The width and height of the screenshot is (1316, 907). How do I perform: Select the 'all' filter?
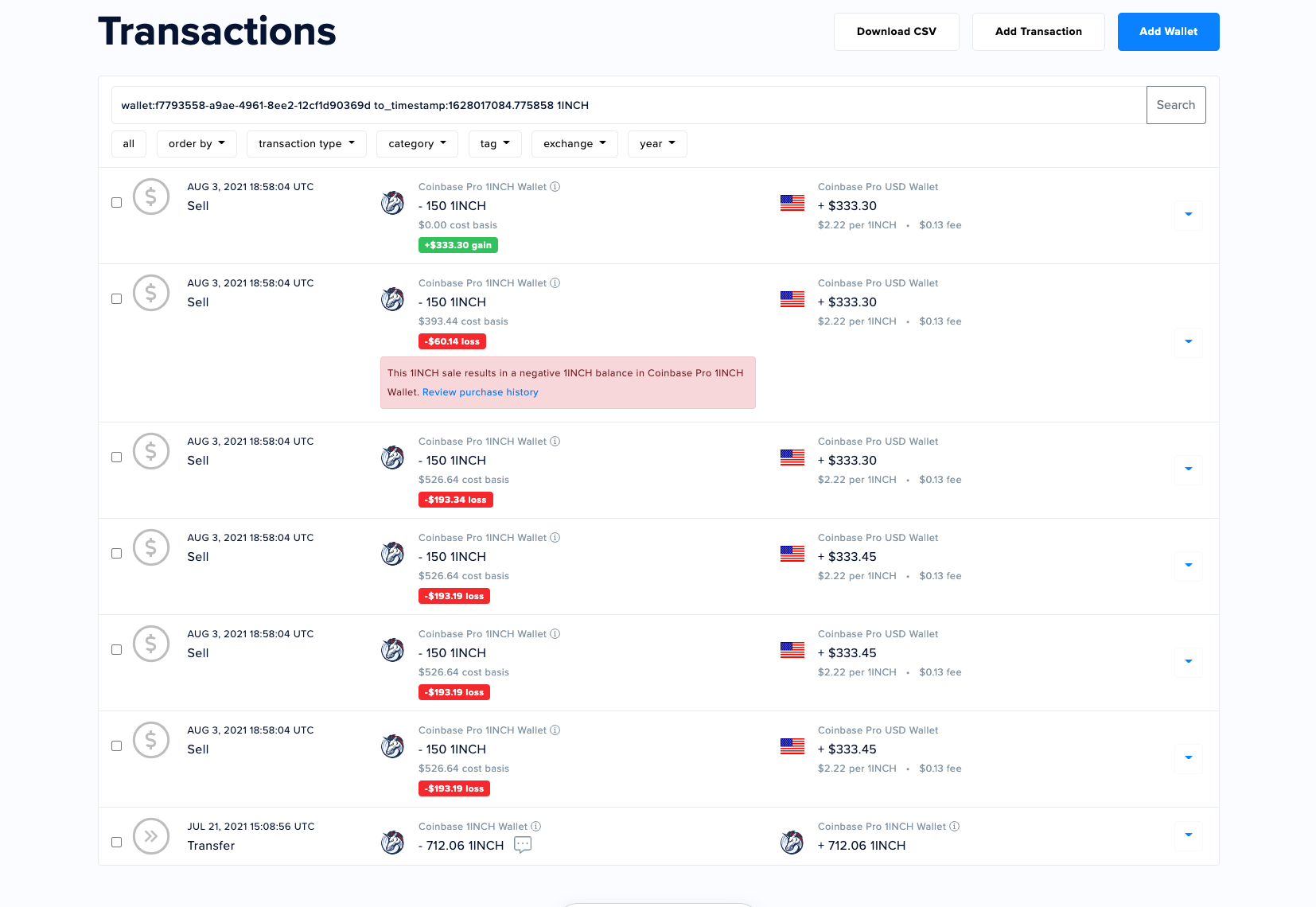tap(129, 144)
